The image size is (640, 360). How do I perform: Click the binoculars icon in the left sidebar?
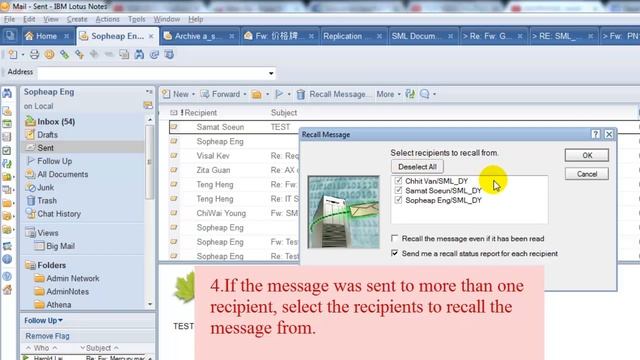tap(7, 93)
